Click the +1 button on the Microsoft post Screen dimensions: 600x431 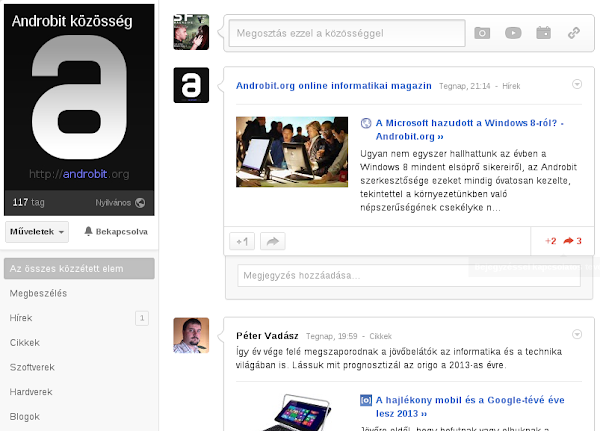click(242, 242)
